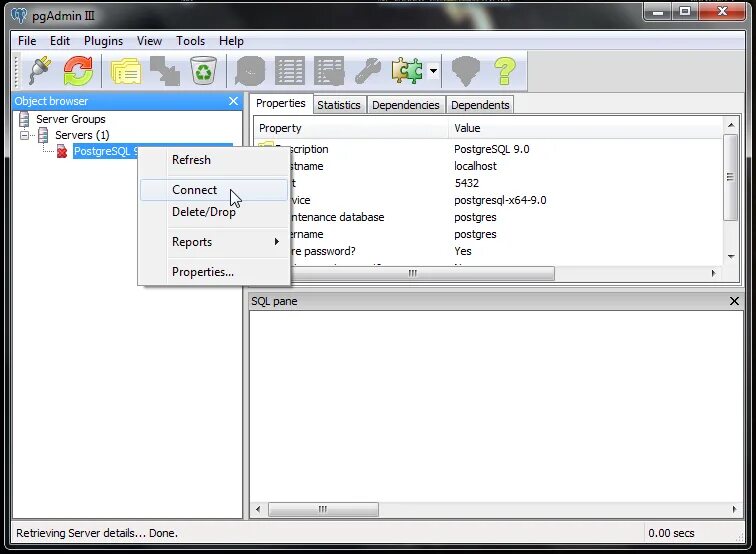Minimize the pgAdmin III window
The height and width of the screenshot is (554, 756).
click(x=658, y=12)
